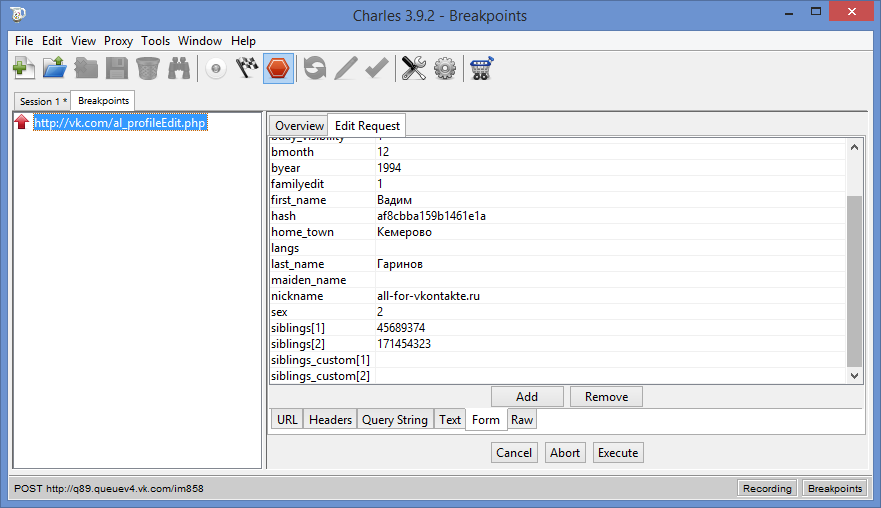Viewport: 881px width, 508px height.
Task: Click the shopping cart purchase icon
Action: point(482,69)
